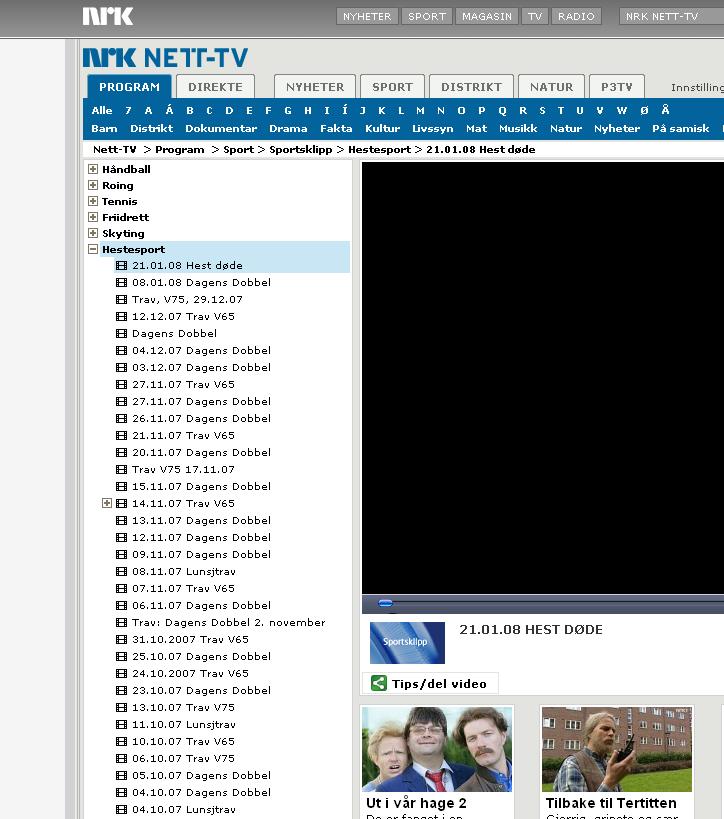Filter programs by Alle
The width and height of the screenshot is (724, 819).
pyautogui.click(x=102, y=110)
